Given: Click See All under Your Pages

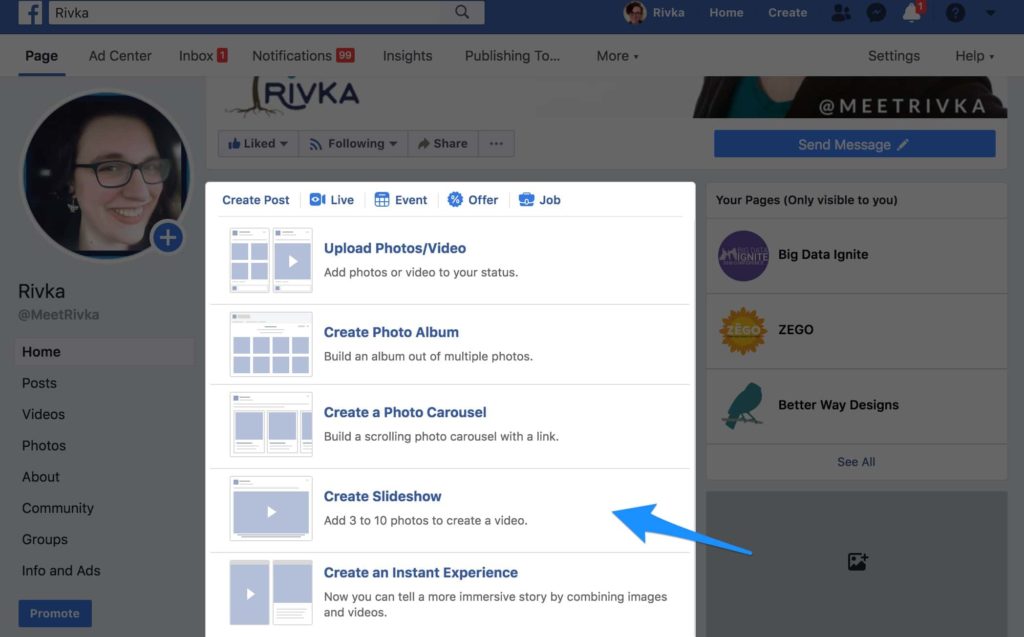Looking at the screenshot, I should tap(856, 462).
